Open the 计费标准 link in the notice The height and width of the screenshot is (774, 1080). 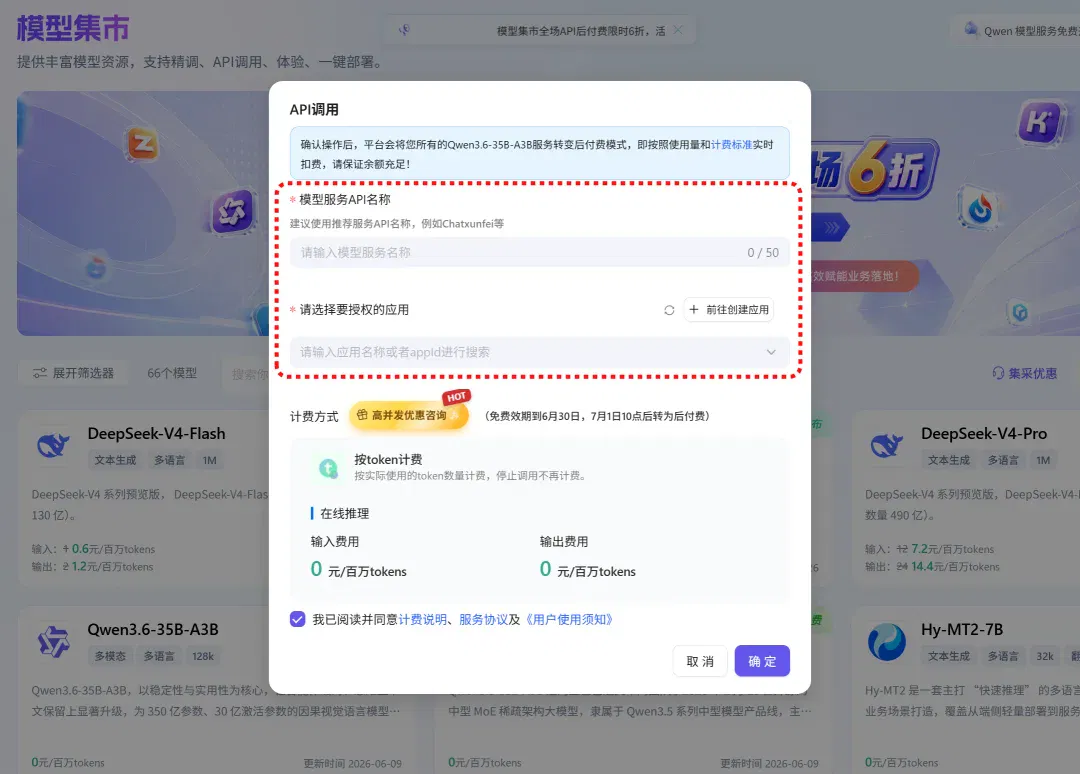pyautogui.click(x=731, y=145)
